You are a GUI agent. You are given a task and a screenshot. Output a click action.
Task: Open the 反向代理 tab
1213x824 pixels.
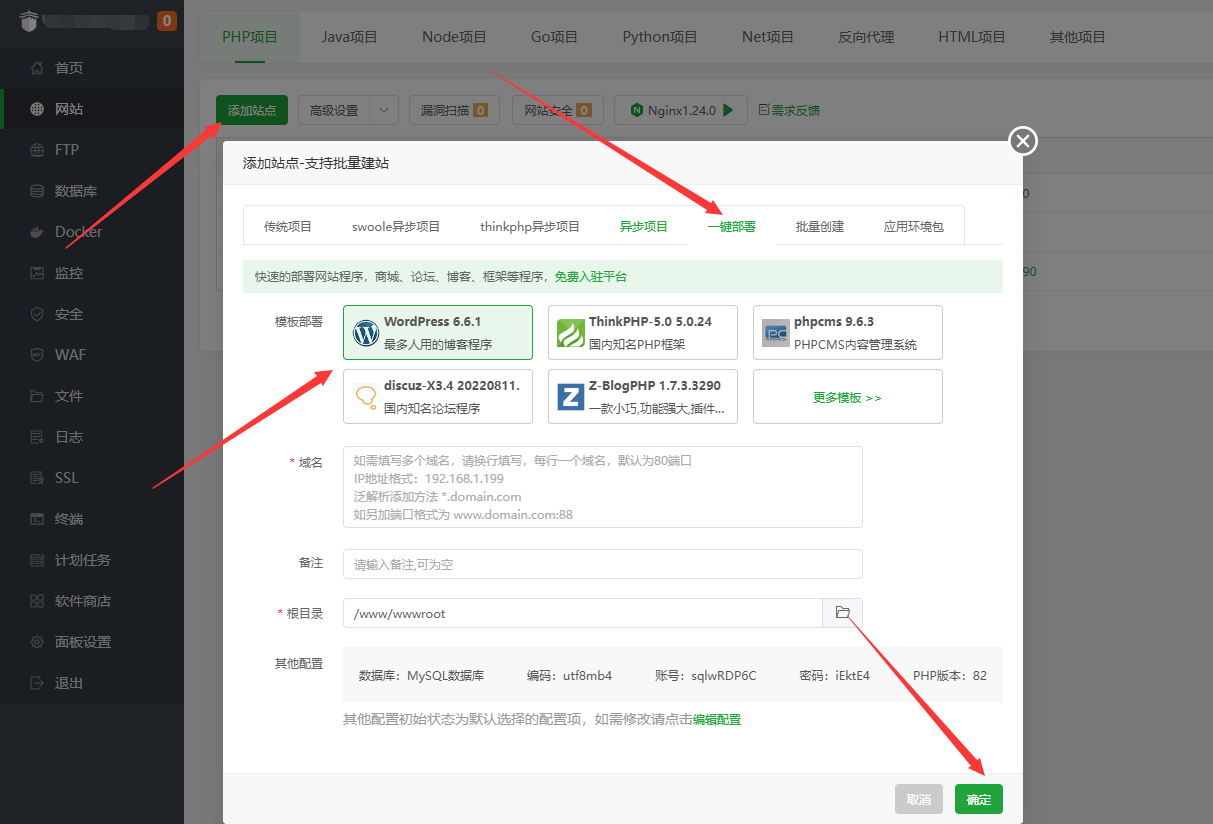pos(866,37)
